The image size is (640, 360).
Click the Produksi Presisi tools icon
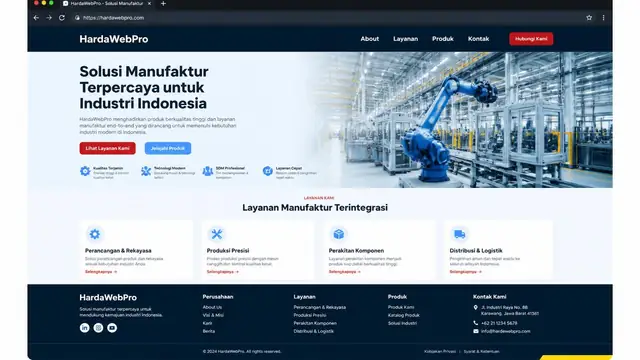[217, 234]
